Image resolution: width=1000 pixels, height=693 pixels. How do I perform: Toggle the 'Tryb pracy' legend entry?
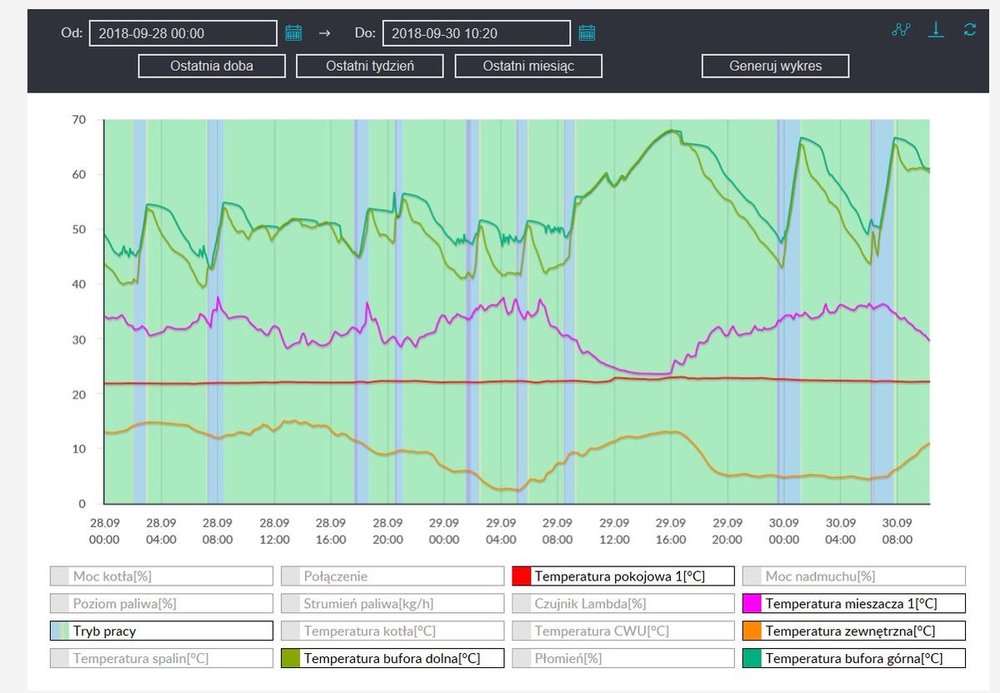[161, 631]
